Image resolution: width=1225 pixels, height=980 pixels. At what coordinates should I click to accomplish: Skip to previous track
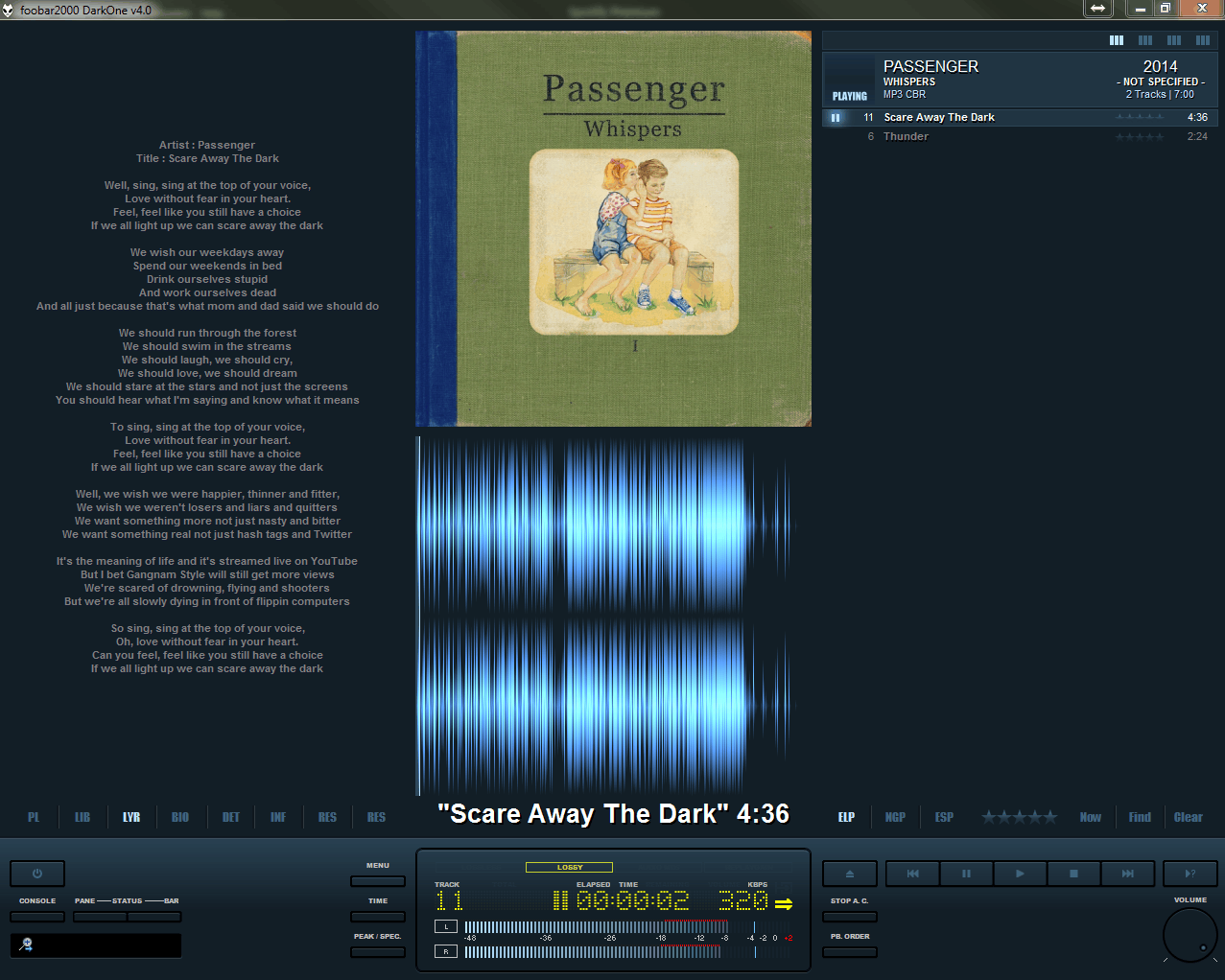(x=912, y=874)
